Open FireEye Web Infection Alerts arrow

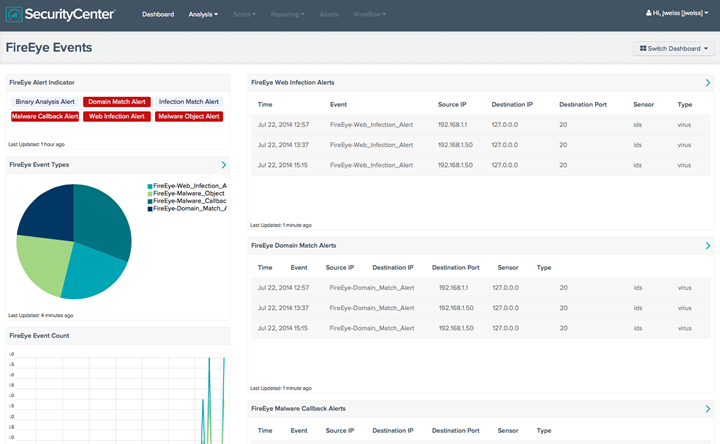(708, 83)
